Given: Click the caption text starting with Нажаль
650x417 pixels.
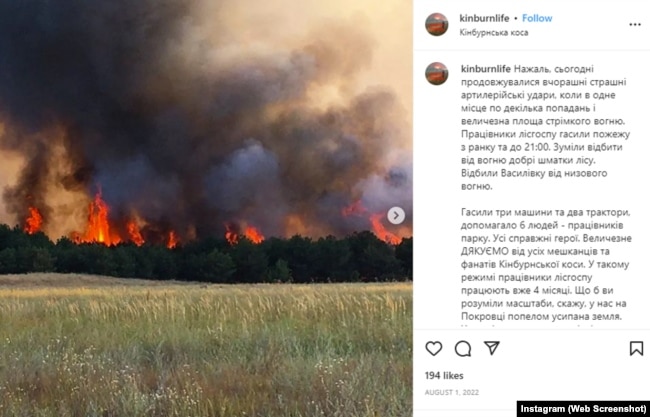Looking at the screenshot, I should [x=545, y=127].
